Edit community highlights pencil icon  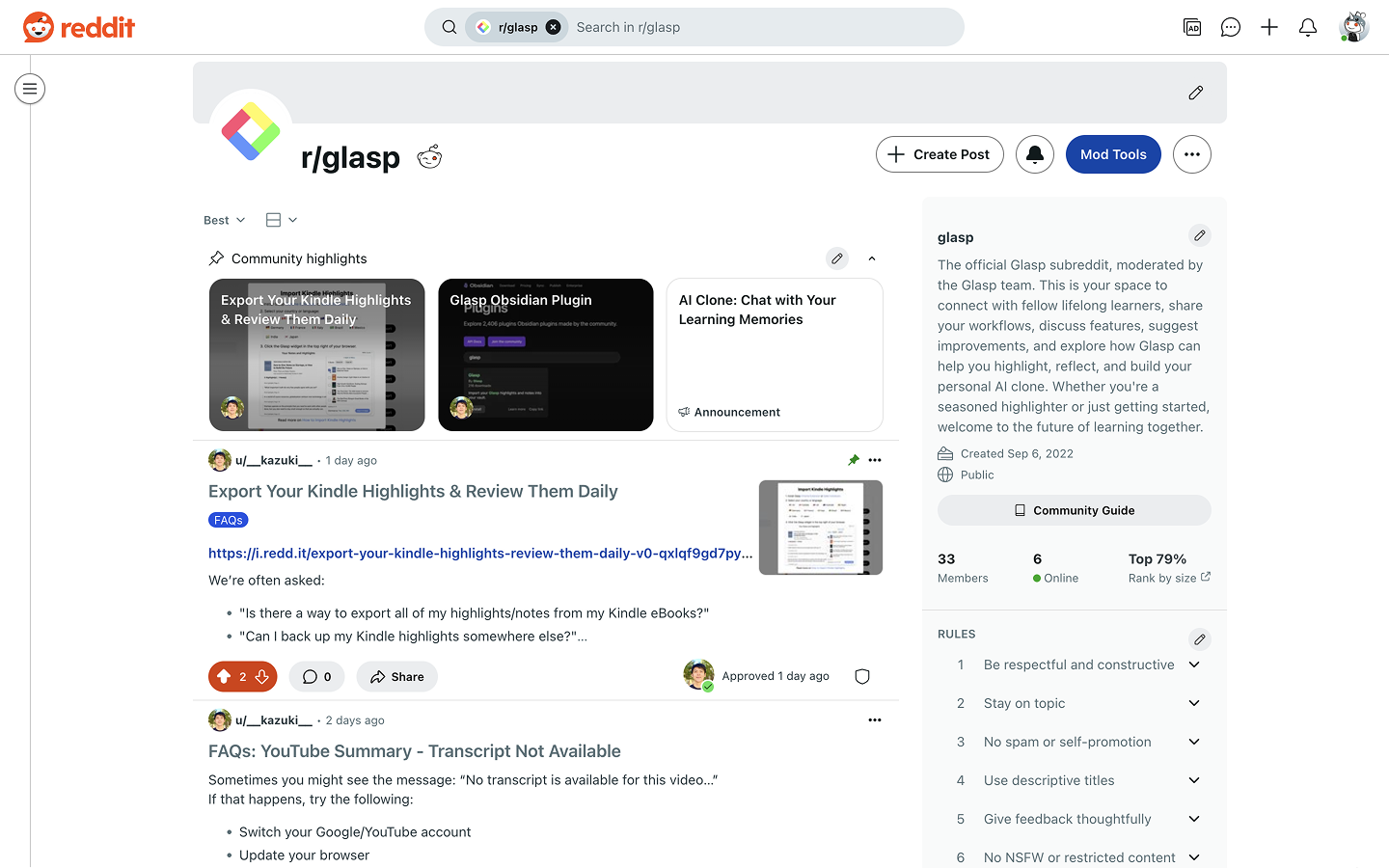pyautogui.click(x=837, y=258)
